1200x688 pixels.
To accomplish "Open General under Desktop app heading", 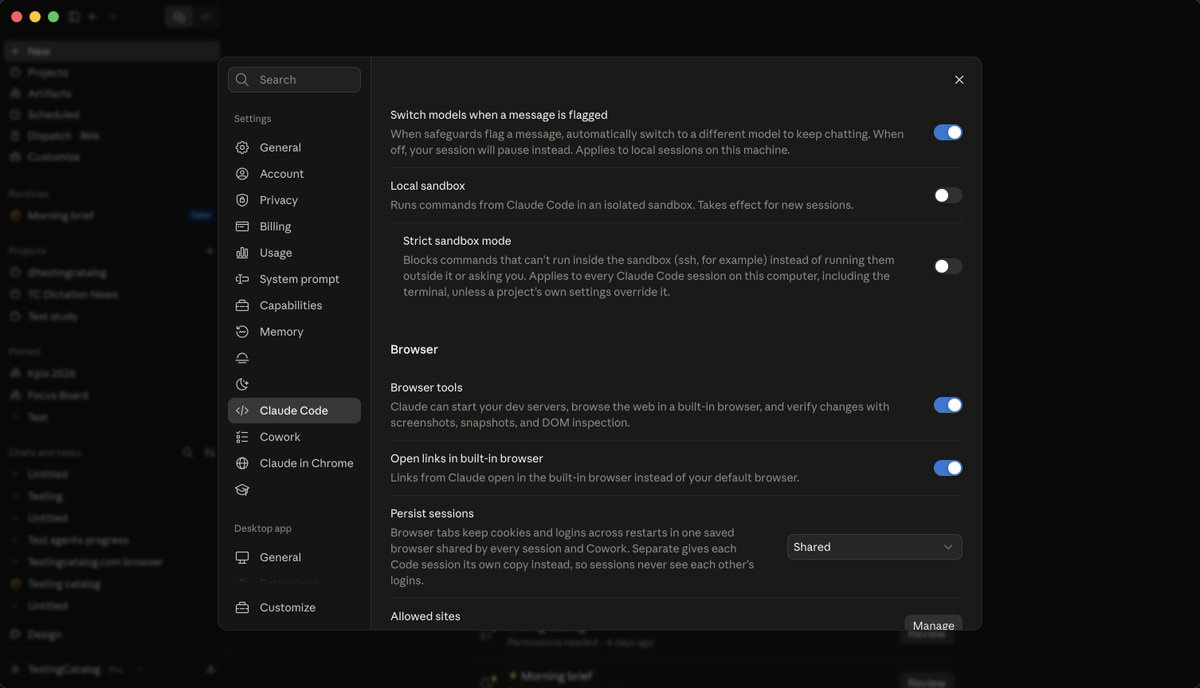I will tap(294, 557).
